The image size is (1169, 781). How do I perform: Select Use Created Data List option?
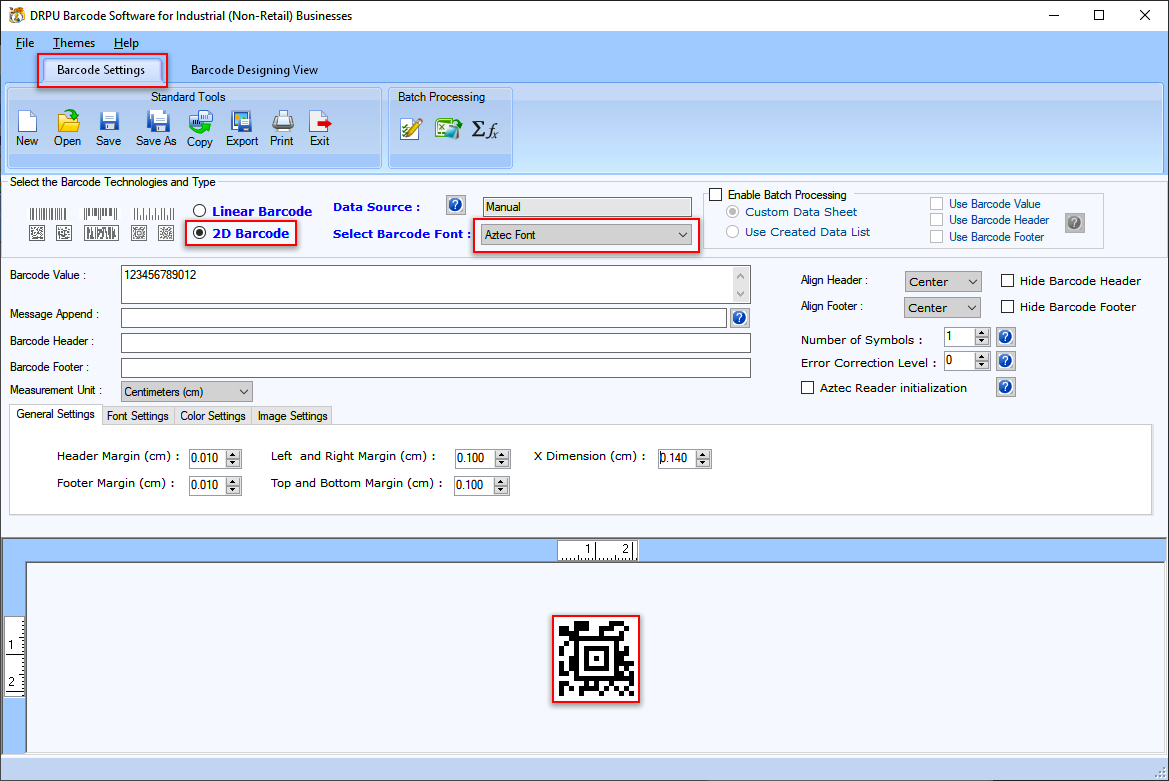coord(732,232)
